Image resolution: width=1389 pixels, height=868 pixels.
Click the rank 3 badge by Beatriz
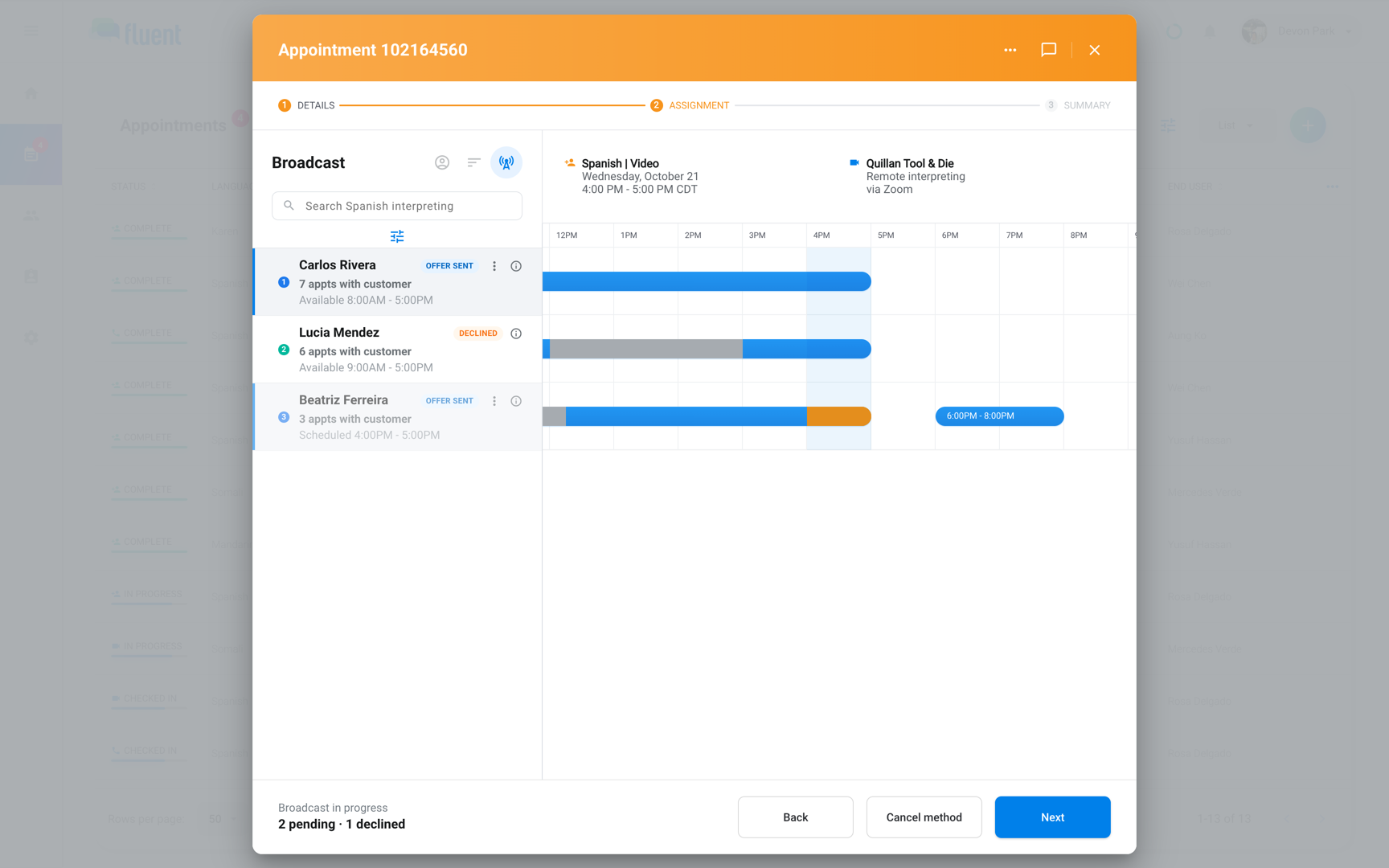tap(284, 417)
